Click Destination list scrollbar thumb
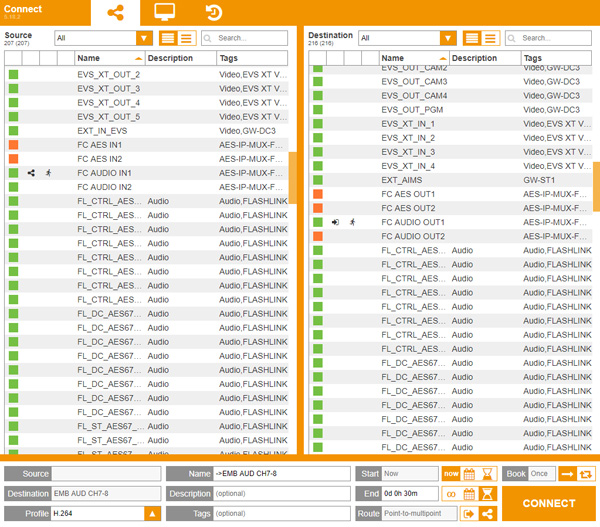This screenshot has height=527, width=600. [597, 186]
